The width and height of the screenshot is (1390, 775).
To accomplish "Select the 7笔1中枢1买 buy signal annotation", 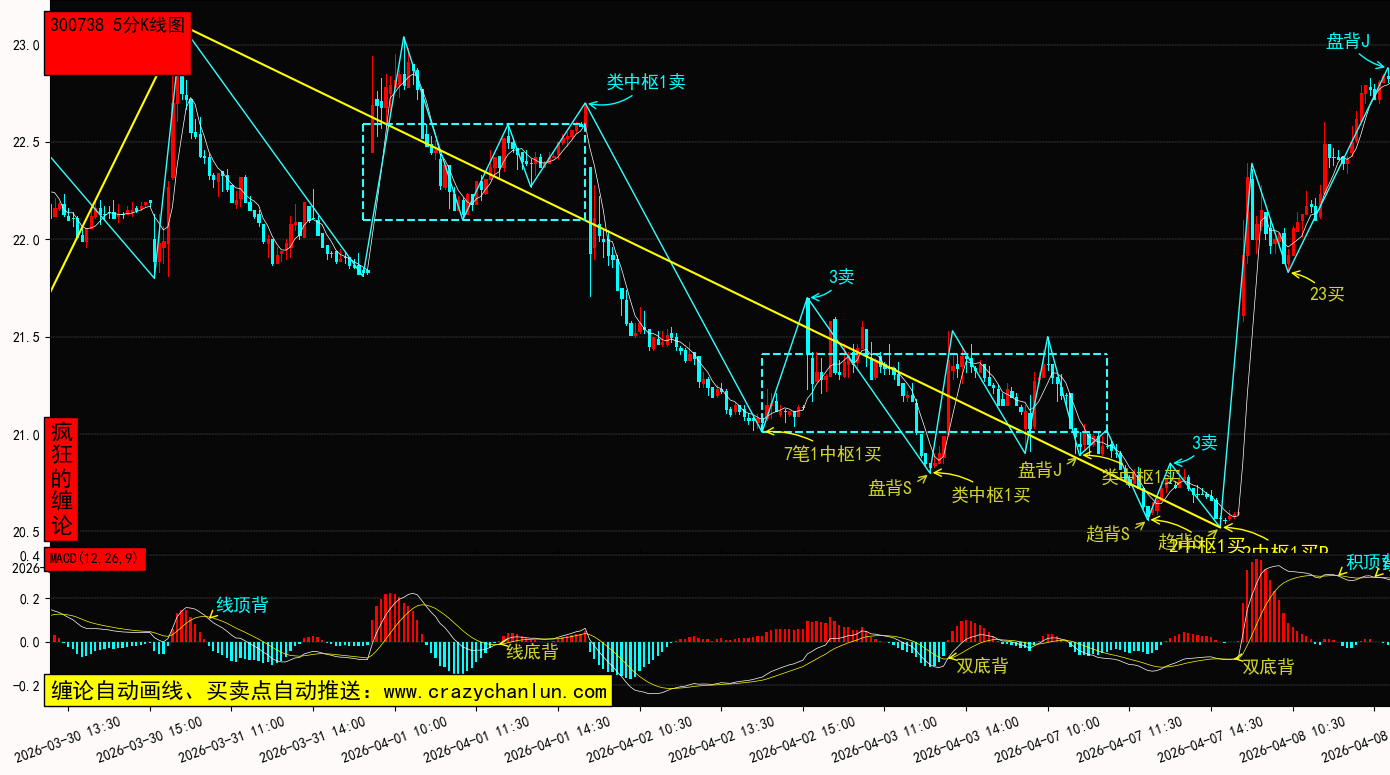I will 832,454.
